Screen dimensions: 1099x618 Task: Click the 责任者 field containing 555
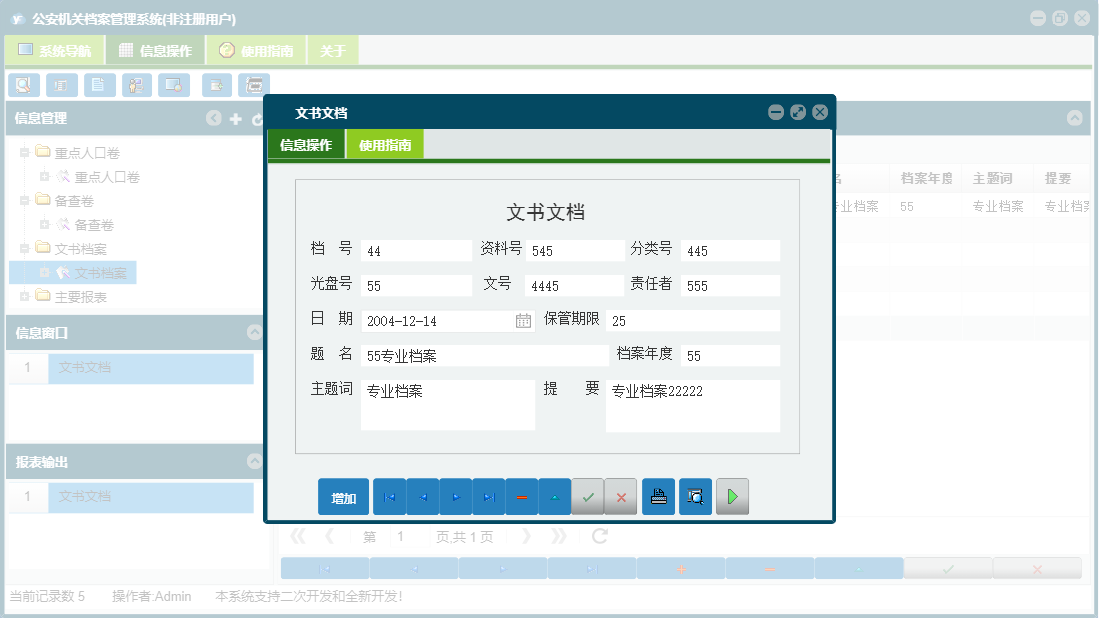tap(730, 286)
